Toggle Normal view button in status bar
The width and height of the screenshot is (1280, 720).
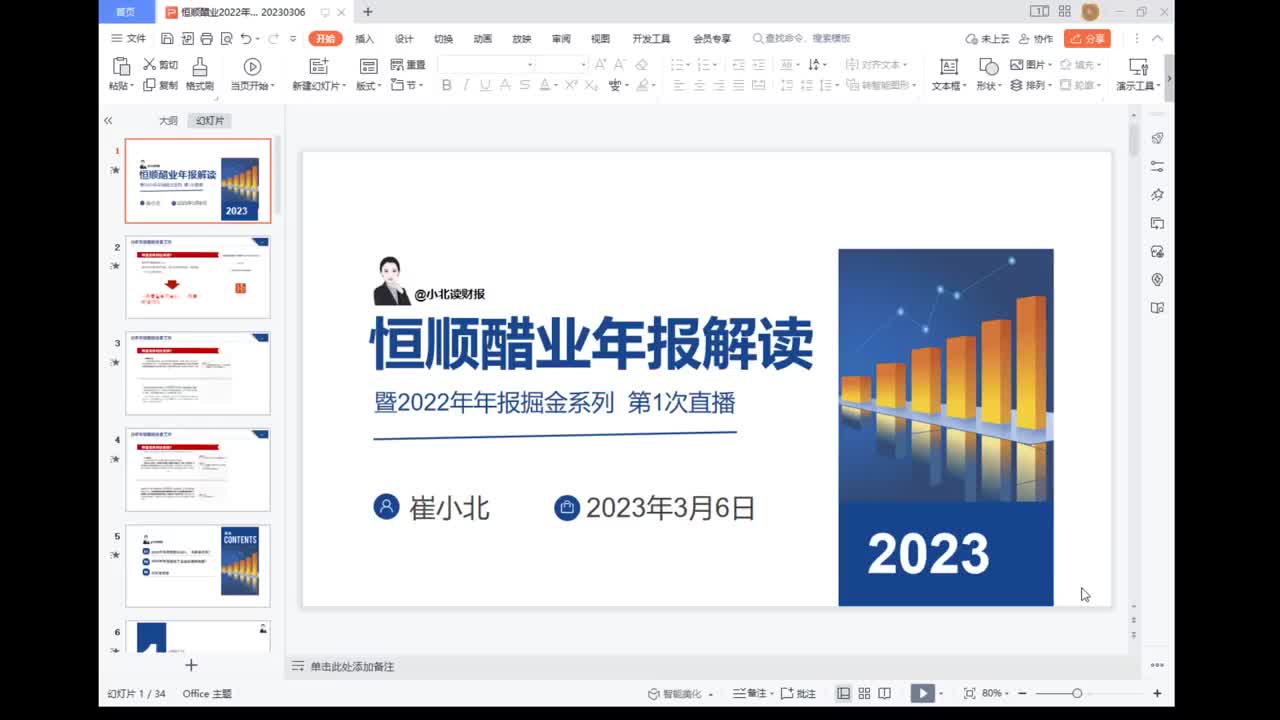pyautogui.click(x=843, y=693)
